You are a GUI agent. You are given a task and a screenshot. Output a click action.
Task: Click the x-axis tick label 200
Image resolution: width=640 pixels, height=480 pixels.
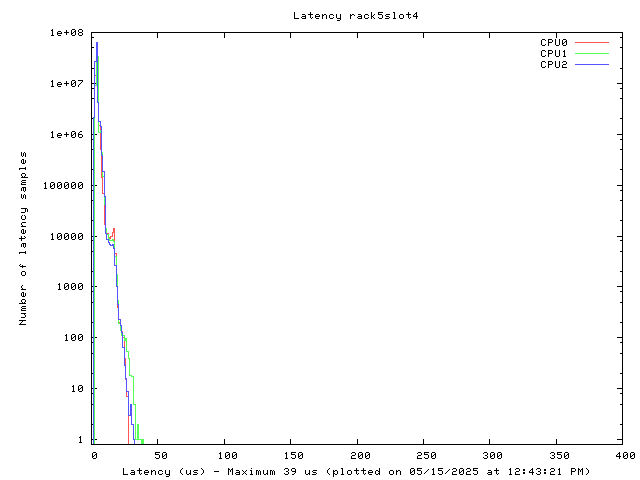click(360, 456)
